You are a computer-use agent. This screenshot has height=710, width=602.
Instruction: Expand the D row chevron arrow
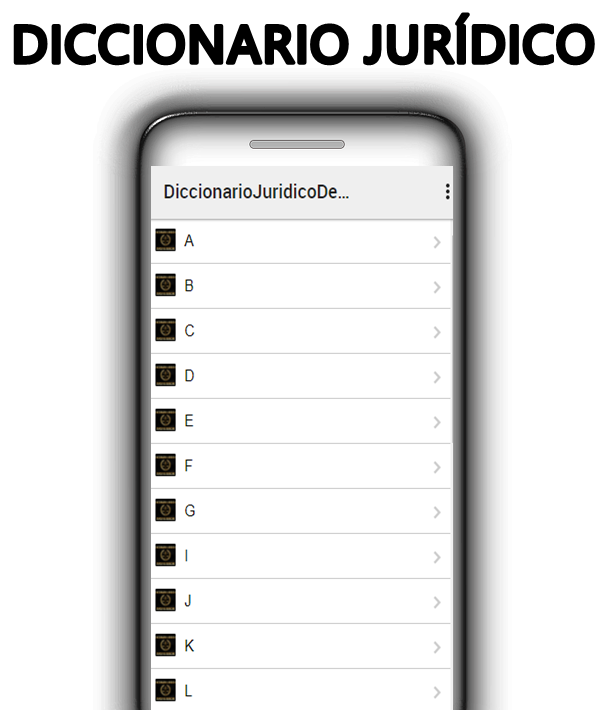point(437,377)
